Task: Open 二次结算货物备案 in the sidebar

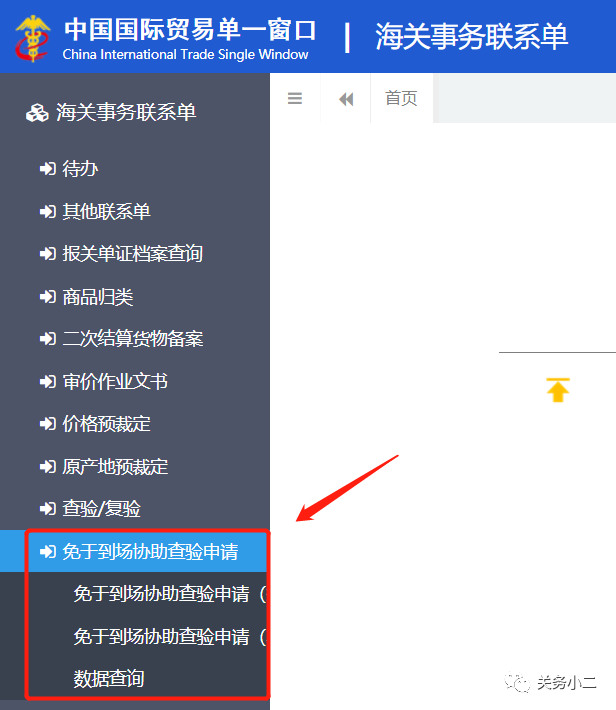Action: click(135, 339)
